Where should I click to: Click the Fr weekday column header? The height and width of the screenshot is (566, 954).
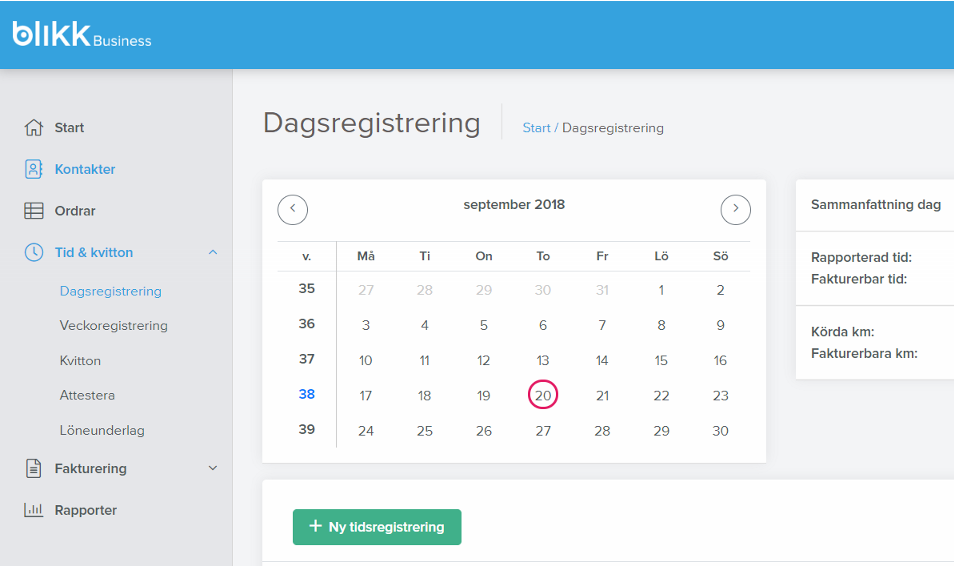tap(602, 256)
